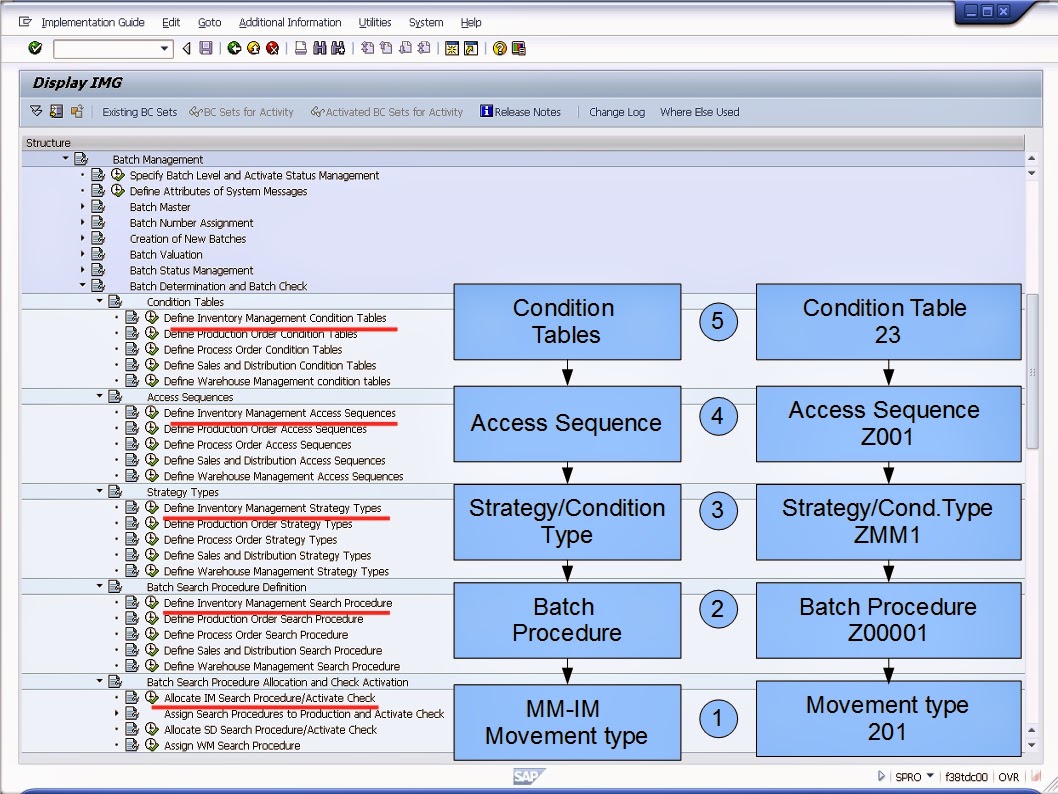The image size is (1058, 794).
Task: Open documentation icon for Batch Master node
Action: [99, 206]
